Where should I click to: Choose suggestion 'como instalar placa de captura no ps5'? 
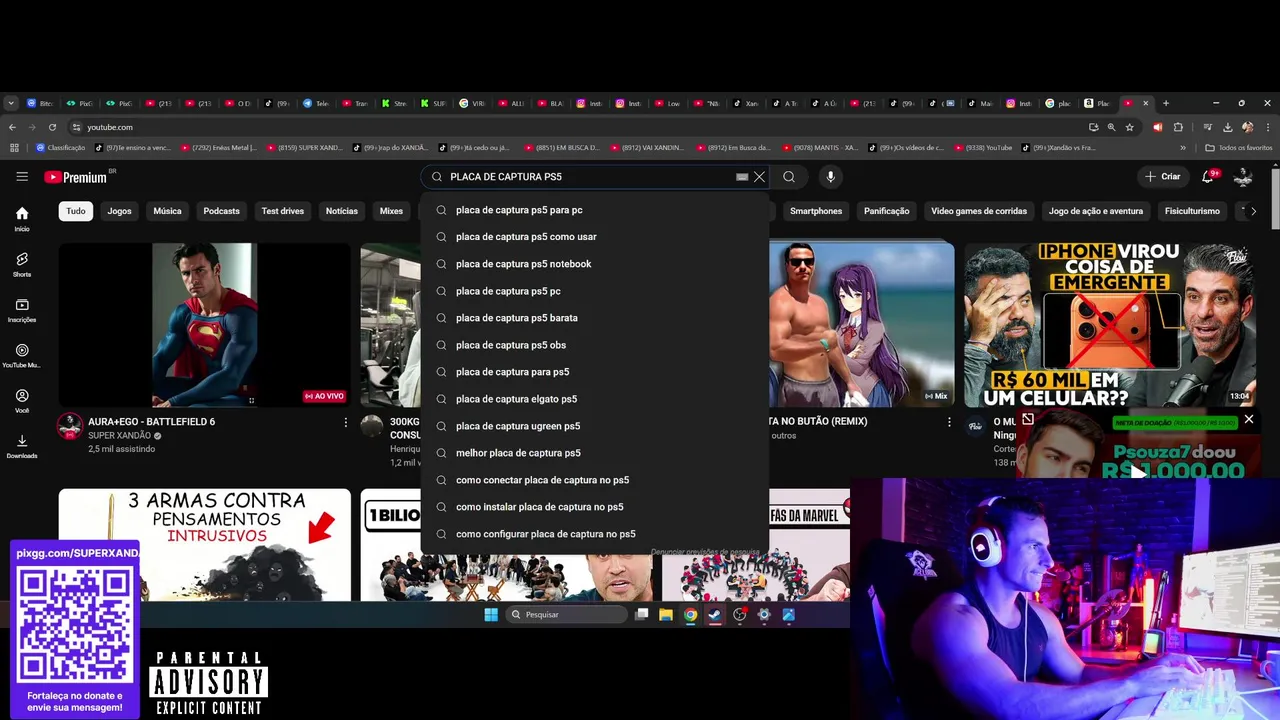click(595, 507)
